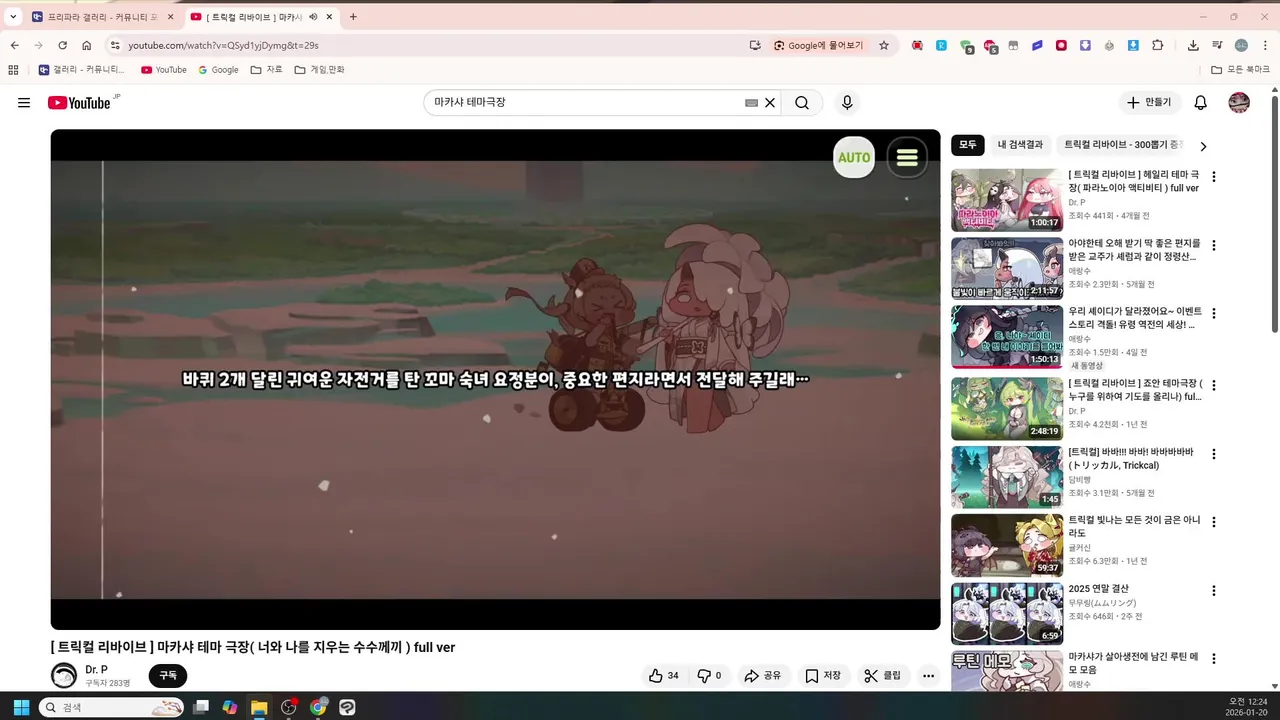Create a clip with 클립 button

click(x=882, y=676)
